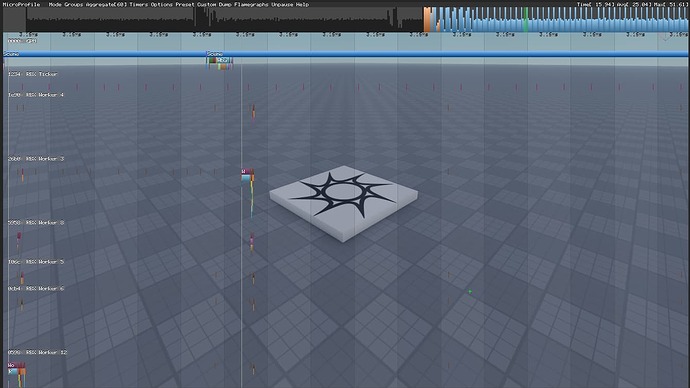Open the Custom menu

[x=206, y=4]
